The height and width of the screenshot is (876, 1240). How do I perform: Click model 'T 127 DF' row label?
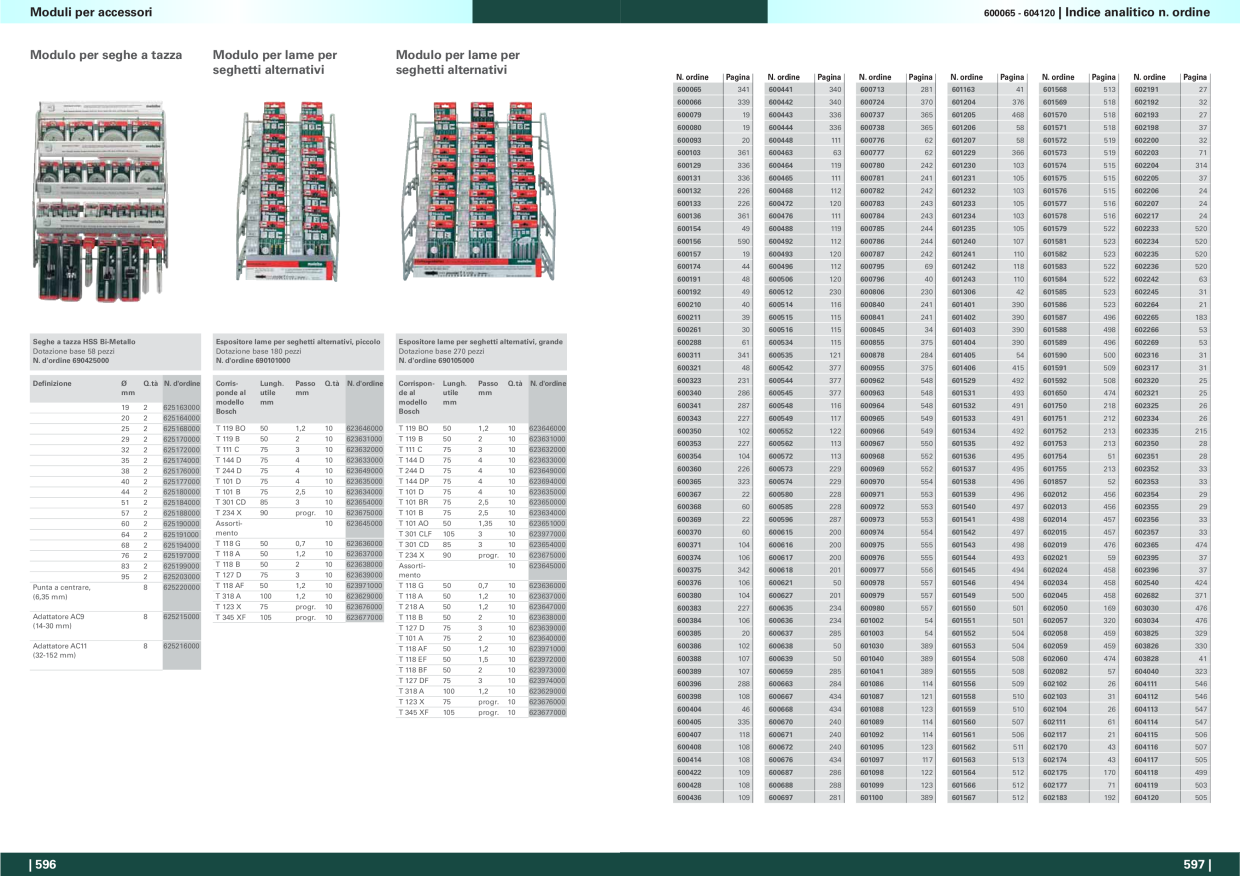tap(413, 681)
